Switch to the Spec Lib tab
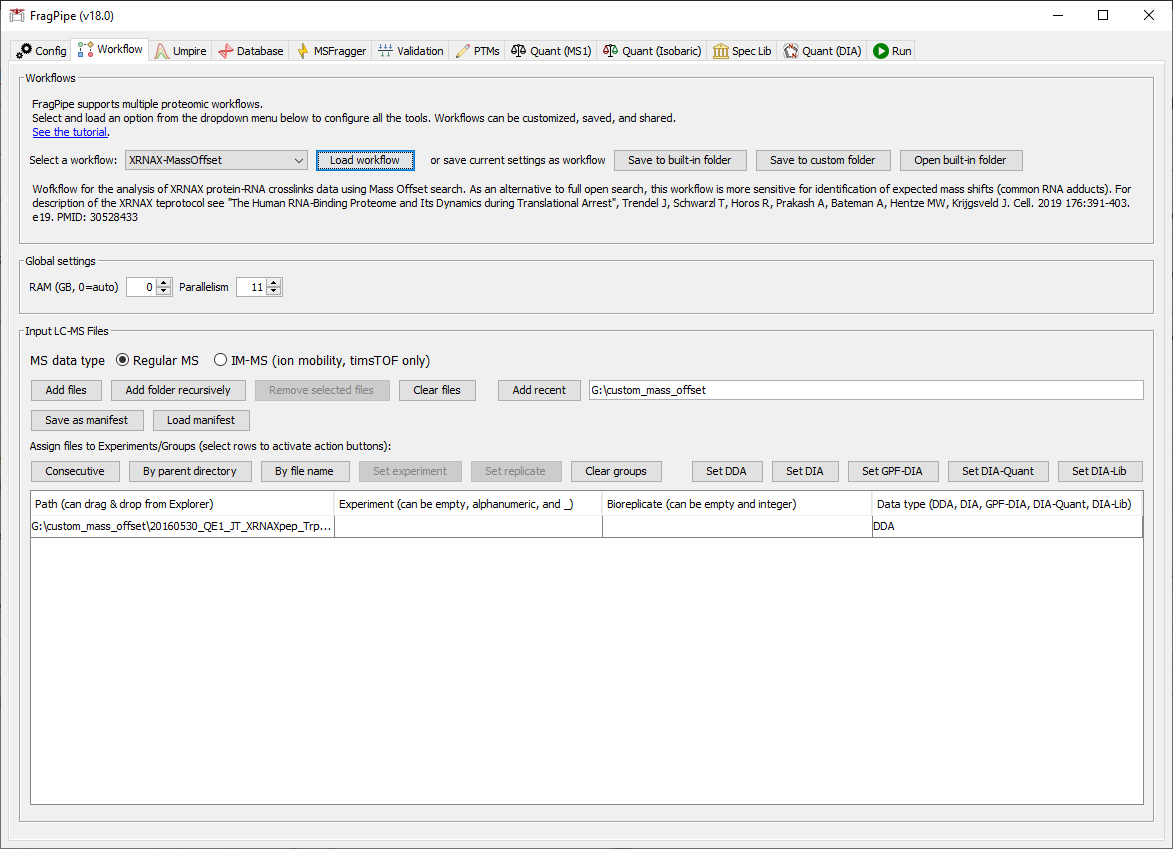The height and width of the screenshot is (849, 1173). 742,51
